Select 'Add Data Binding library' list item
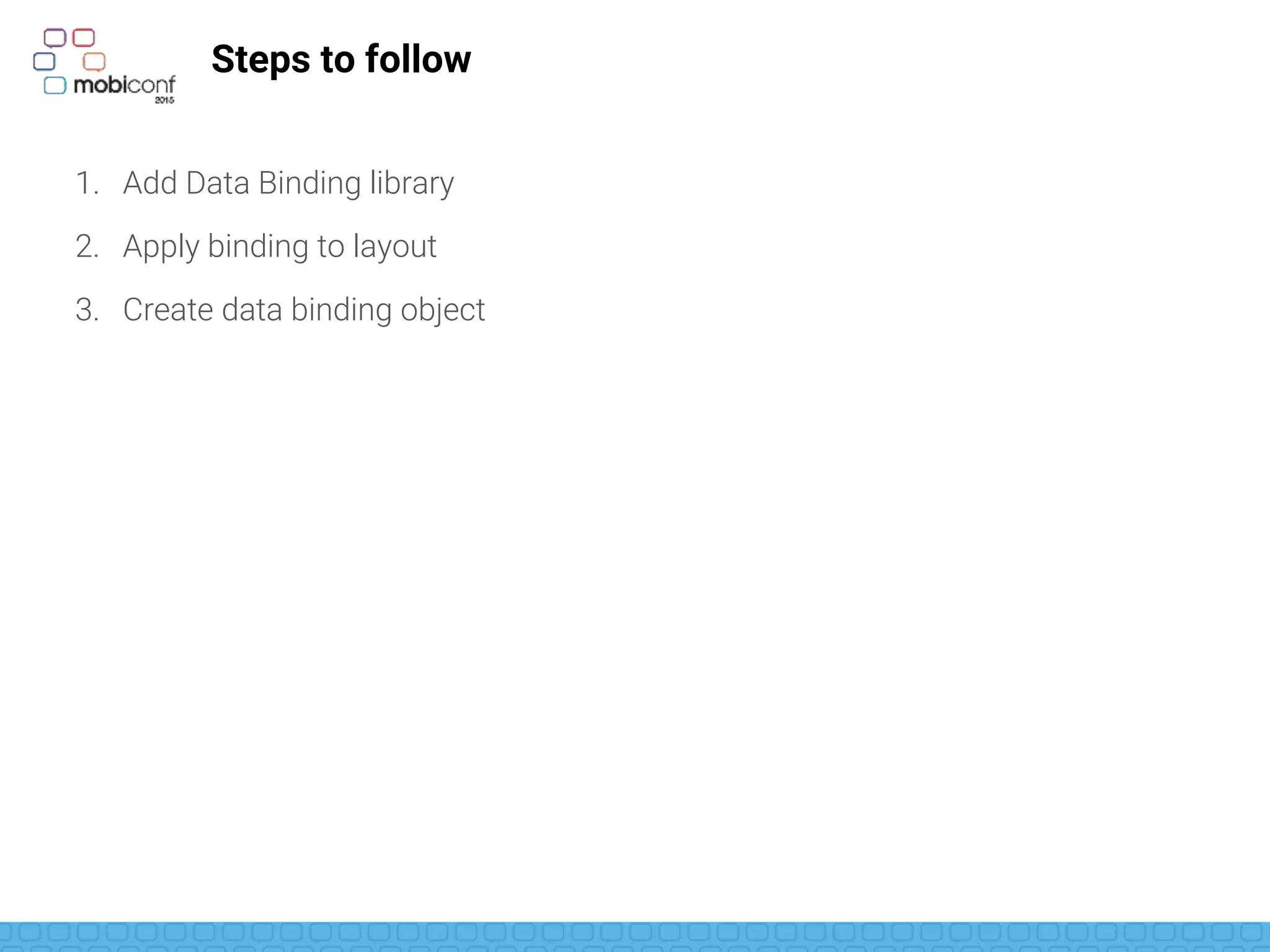1270x952 pixels. click(288, 183)
